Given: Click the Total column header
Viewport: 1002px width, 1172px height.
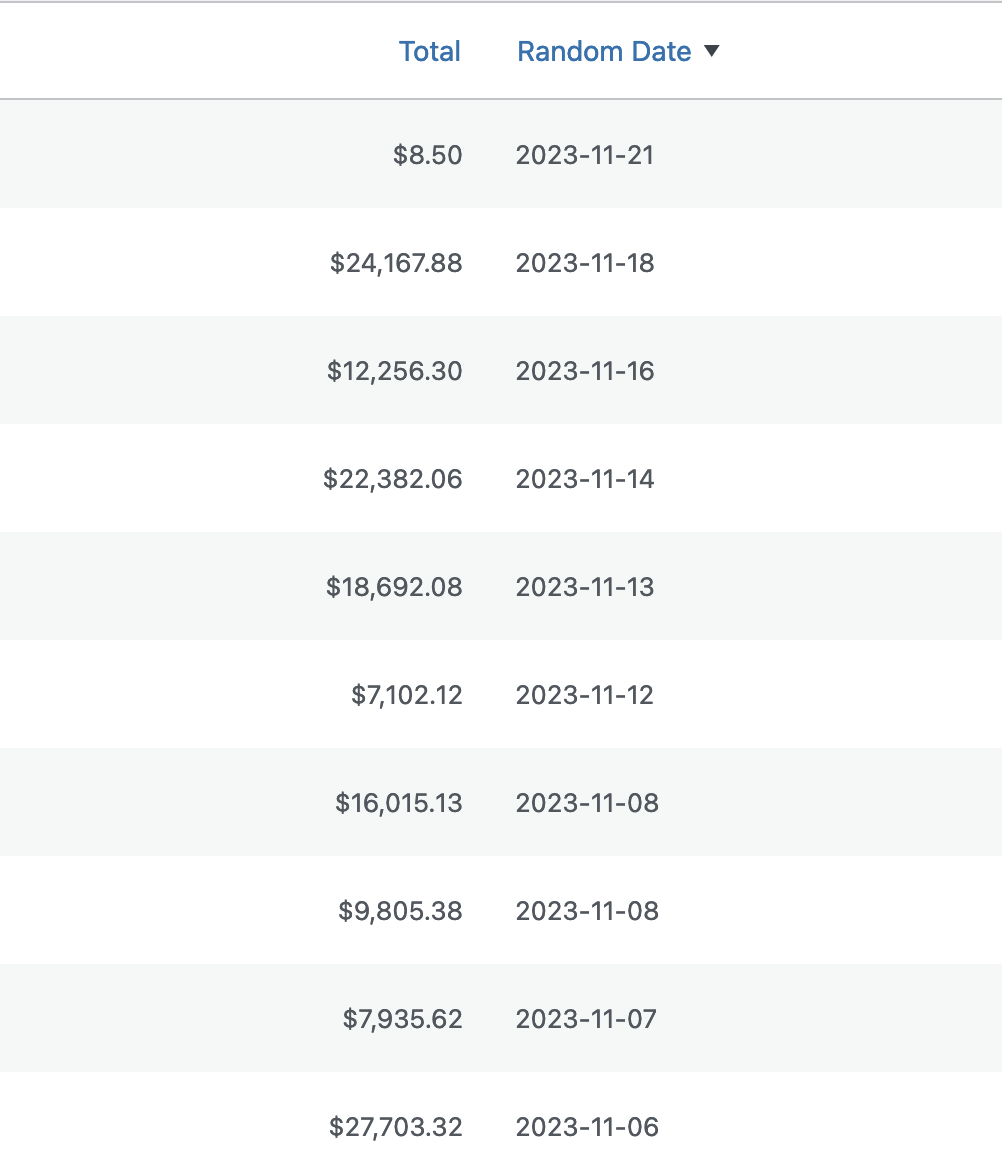Looking at the screenshot, I should coord(429,51).
